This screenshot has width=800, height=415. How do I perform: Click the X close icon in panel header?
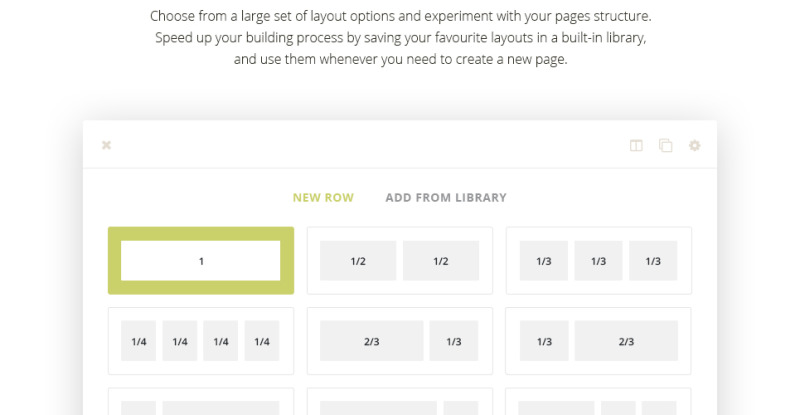106,145
